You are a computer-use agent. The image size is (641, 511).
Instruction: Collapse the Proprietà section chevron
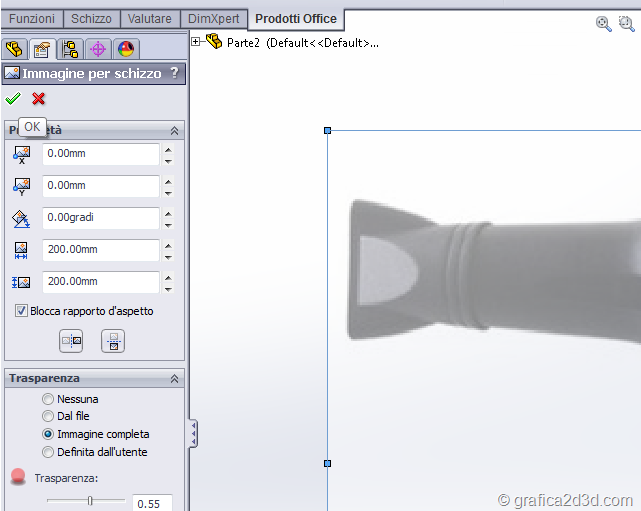175,131
